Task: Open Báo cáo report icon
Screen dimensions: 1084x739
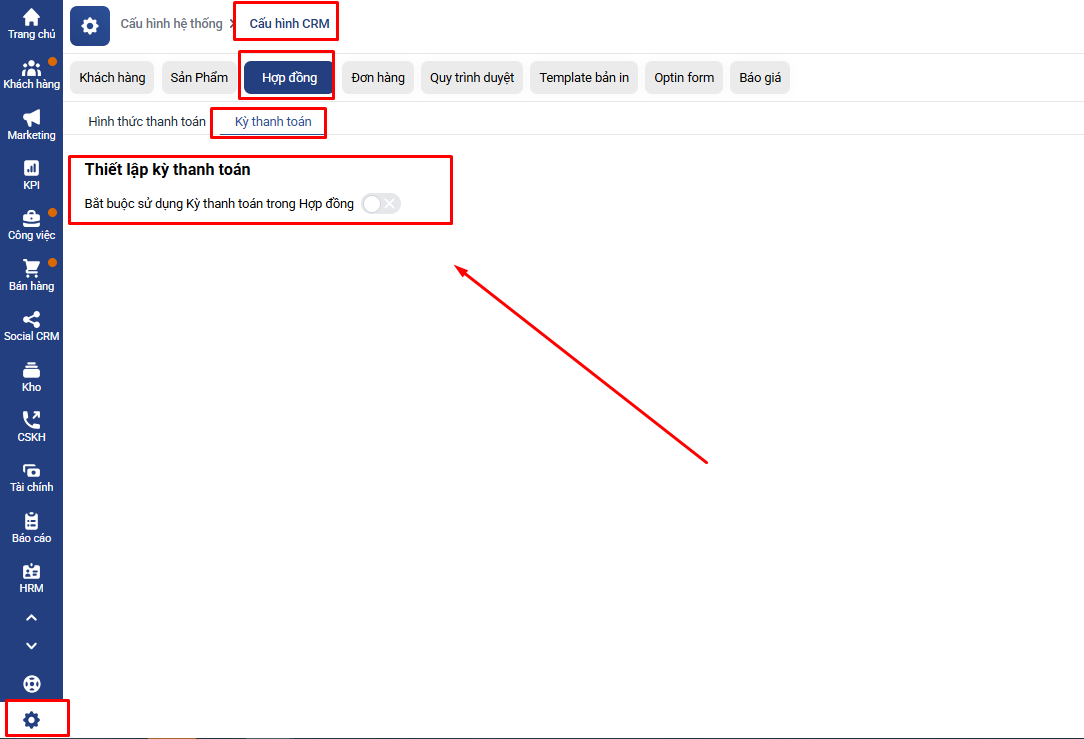Action: [x=31, y=527]
